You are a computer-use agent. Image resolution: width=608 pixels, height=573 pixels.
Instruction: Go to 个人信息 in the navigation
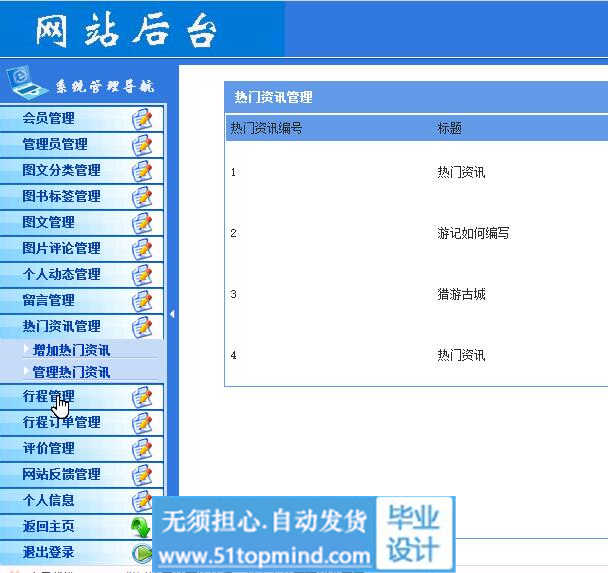(x=48, y=500)
